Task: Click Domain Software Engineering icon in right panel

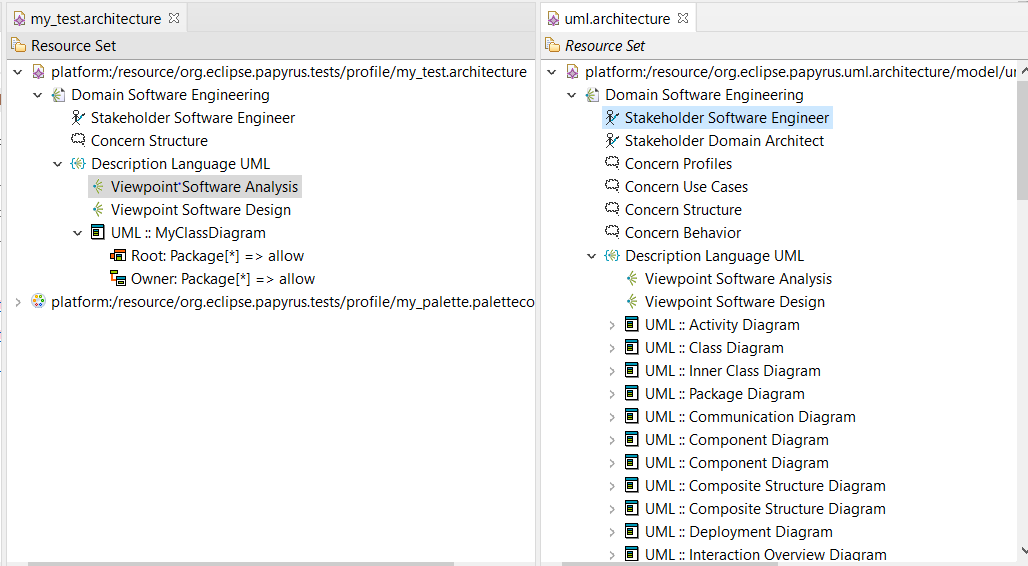Action: [x=592, y=94]
